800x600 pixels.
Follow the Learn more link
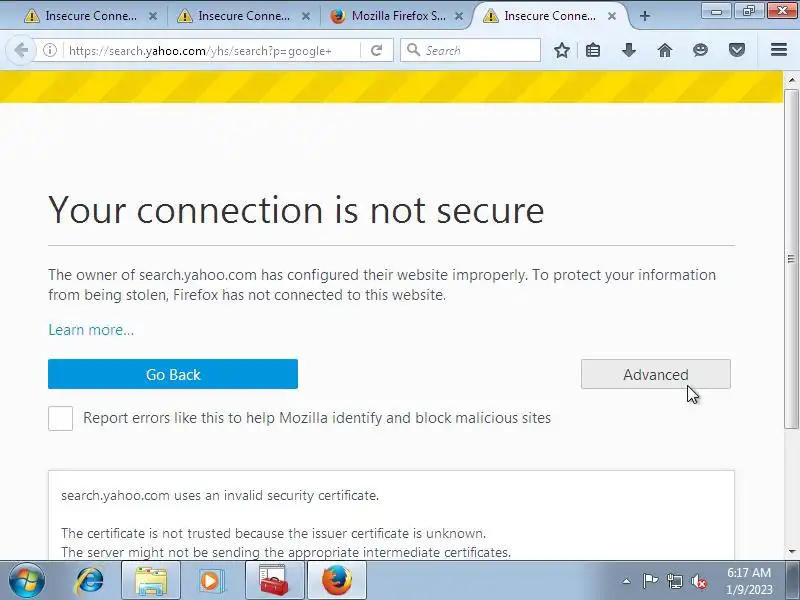pyautogui.click(x=91, y=330)
